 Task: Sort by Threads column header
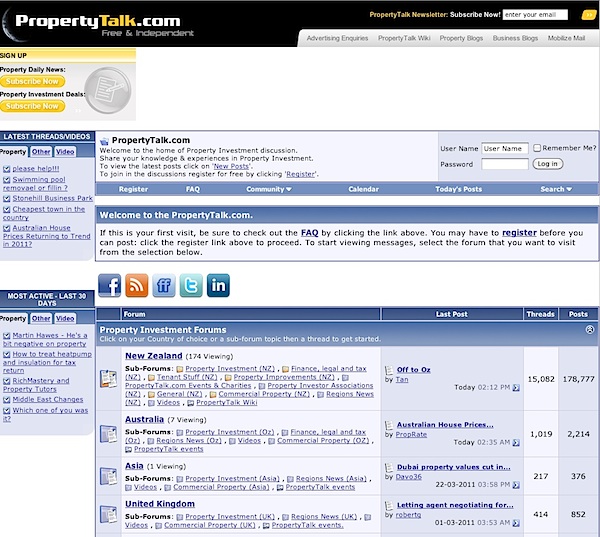tap(540, 314)
